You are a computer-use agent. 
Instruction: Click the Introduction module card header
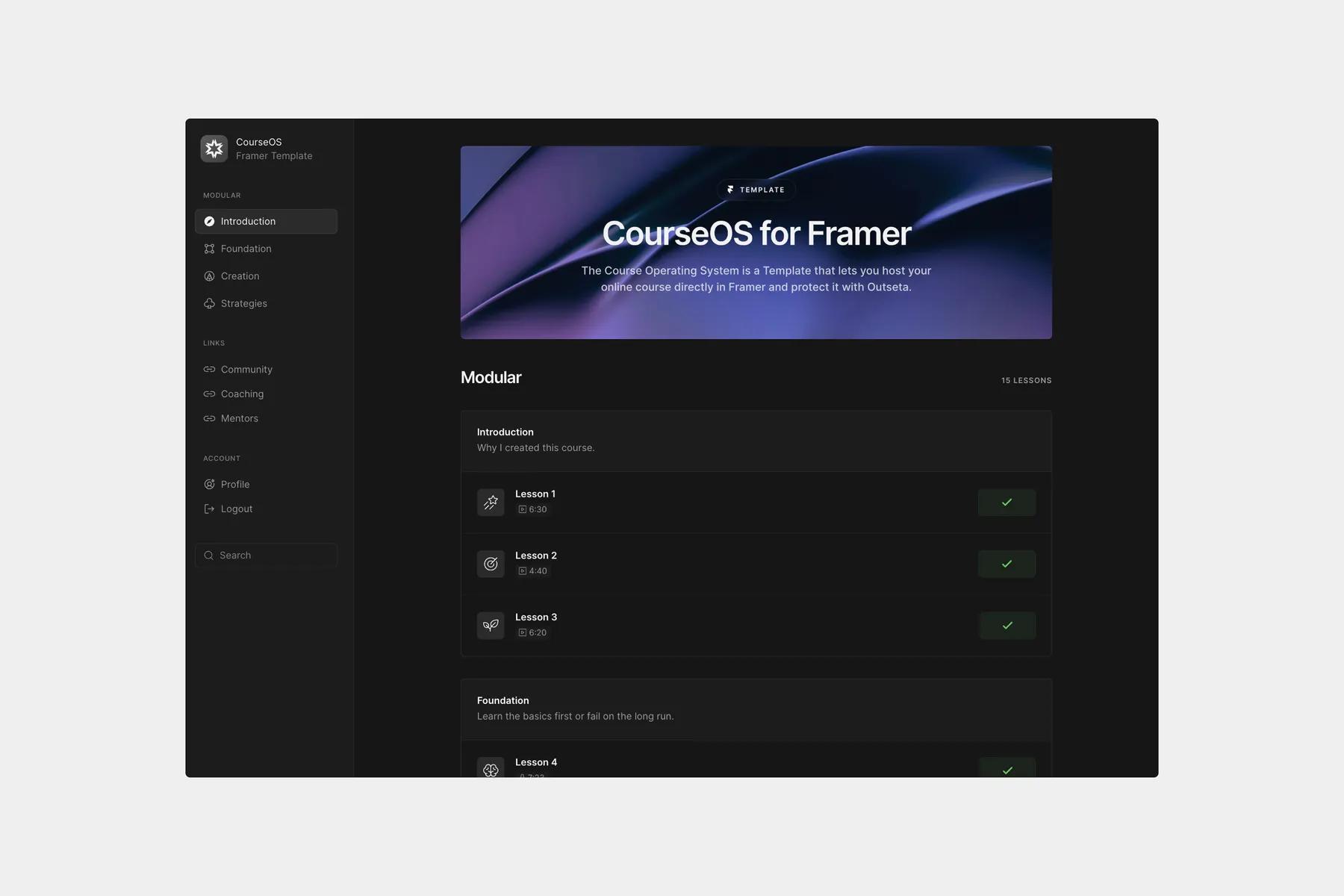pos(756,441)
